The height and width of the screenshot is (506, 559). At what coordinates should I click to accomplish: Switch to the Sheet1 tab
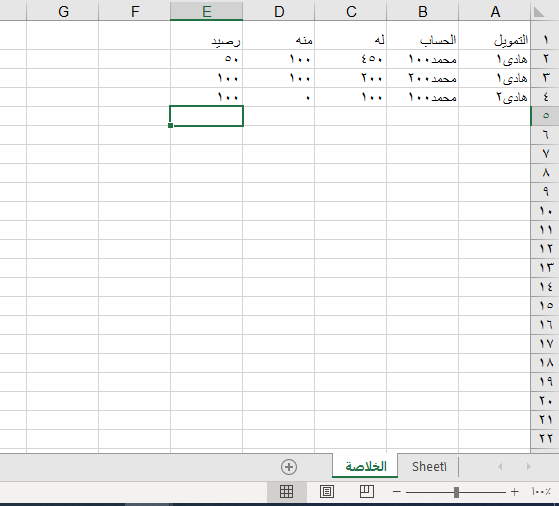coord(429,466)
